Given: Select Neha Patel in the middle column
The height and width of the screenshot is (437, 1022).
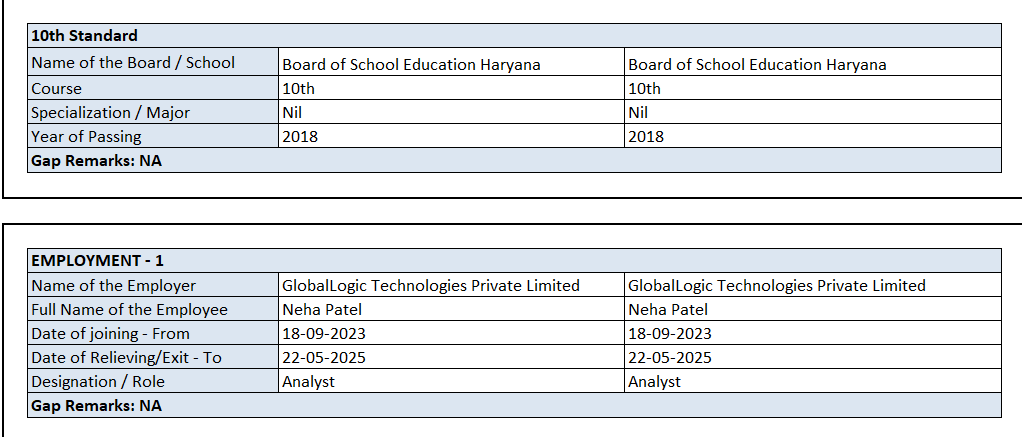Looking at the screenshot, I should pos(322,309).
